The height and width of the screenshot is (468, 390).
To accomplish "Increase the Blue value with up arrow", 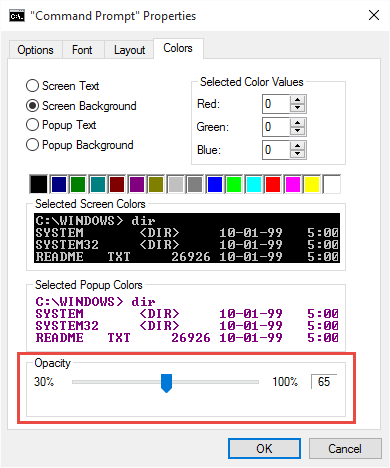I will coord(298,146).
